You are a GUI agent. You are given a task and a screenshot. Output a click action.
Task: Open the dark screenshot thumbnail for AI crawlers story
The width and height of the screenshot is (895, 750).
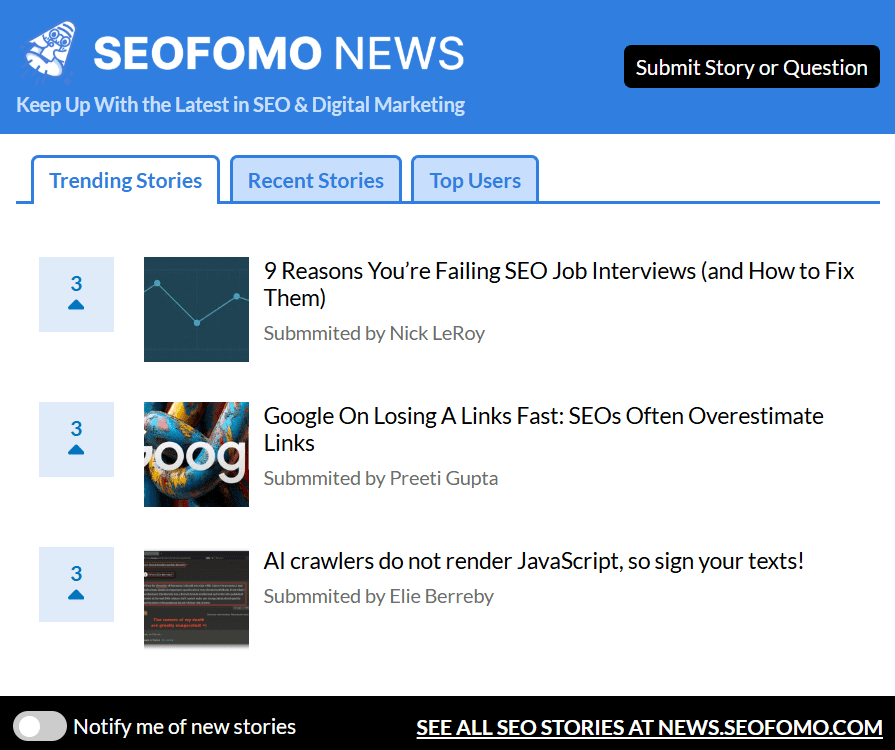click(196, 599)
